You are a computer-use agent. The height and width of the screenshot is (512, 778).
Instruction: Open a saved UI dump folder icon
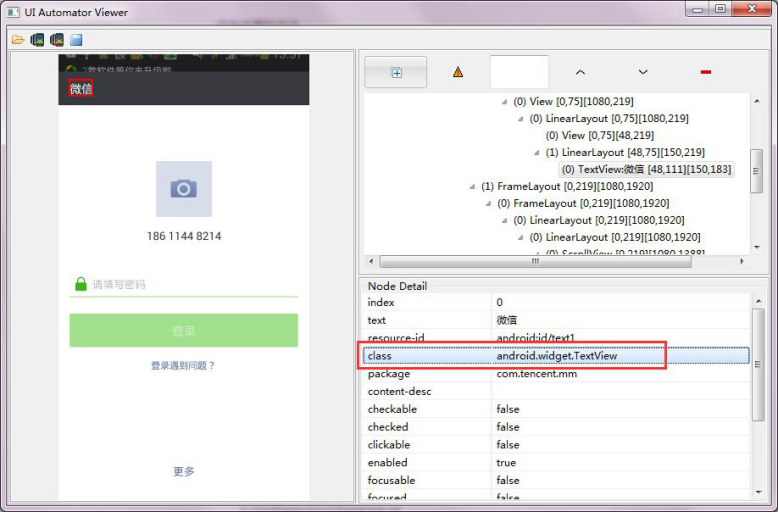click(x=18, y=40)
